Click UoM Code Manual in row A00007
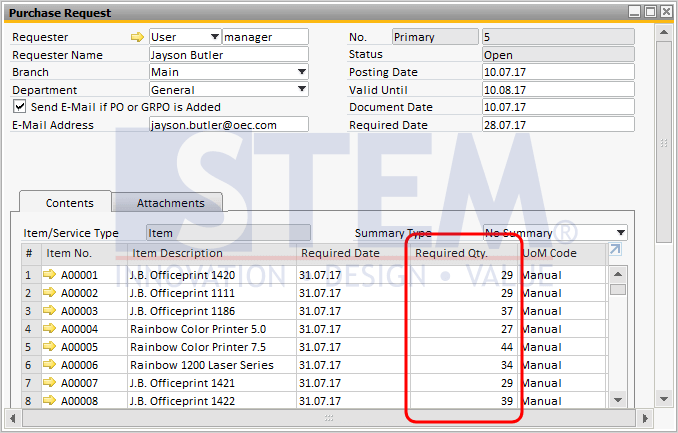 (563, 383)
